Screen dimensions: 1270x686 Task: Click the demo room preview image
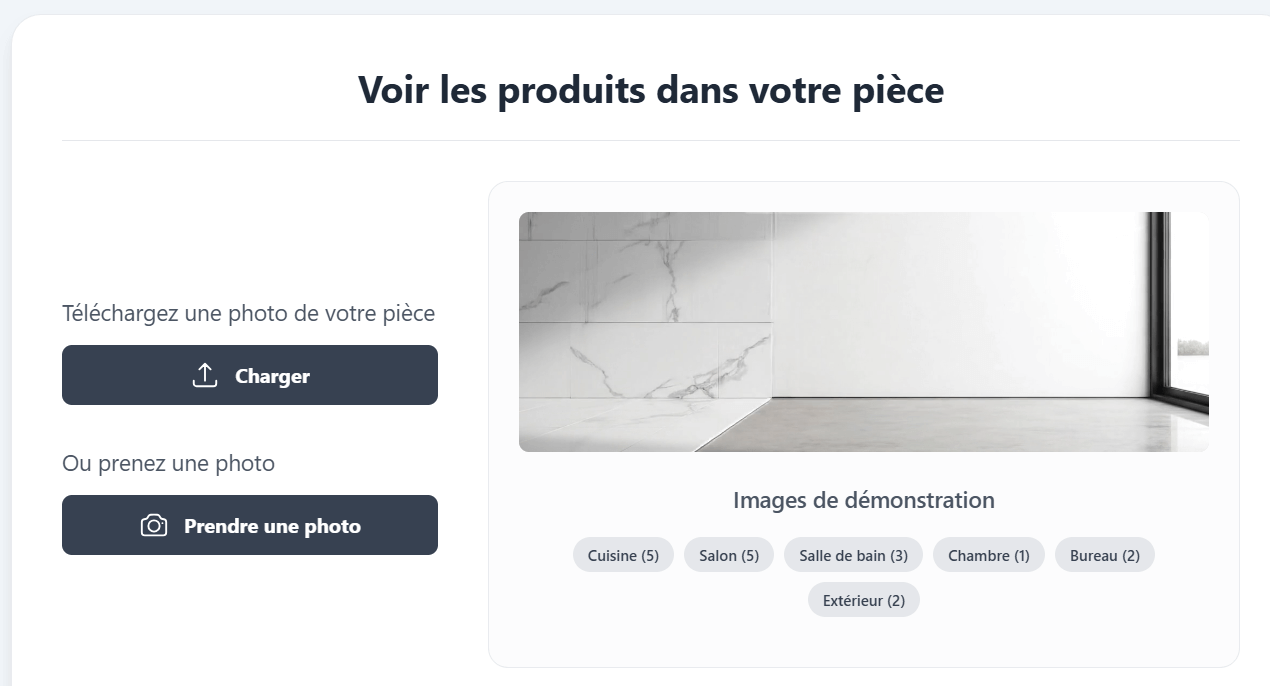coord(863,331)
